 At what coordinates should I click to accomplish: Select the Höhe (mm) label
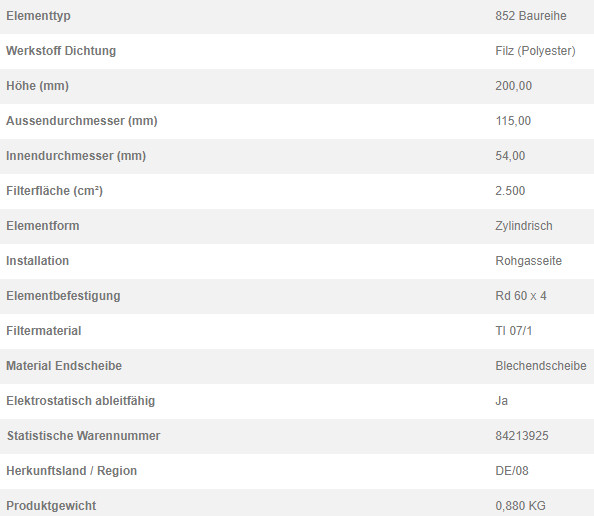(x=38, y=86)
